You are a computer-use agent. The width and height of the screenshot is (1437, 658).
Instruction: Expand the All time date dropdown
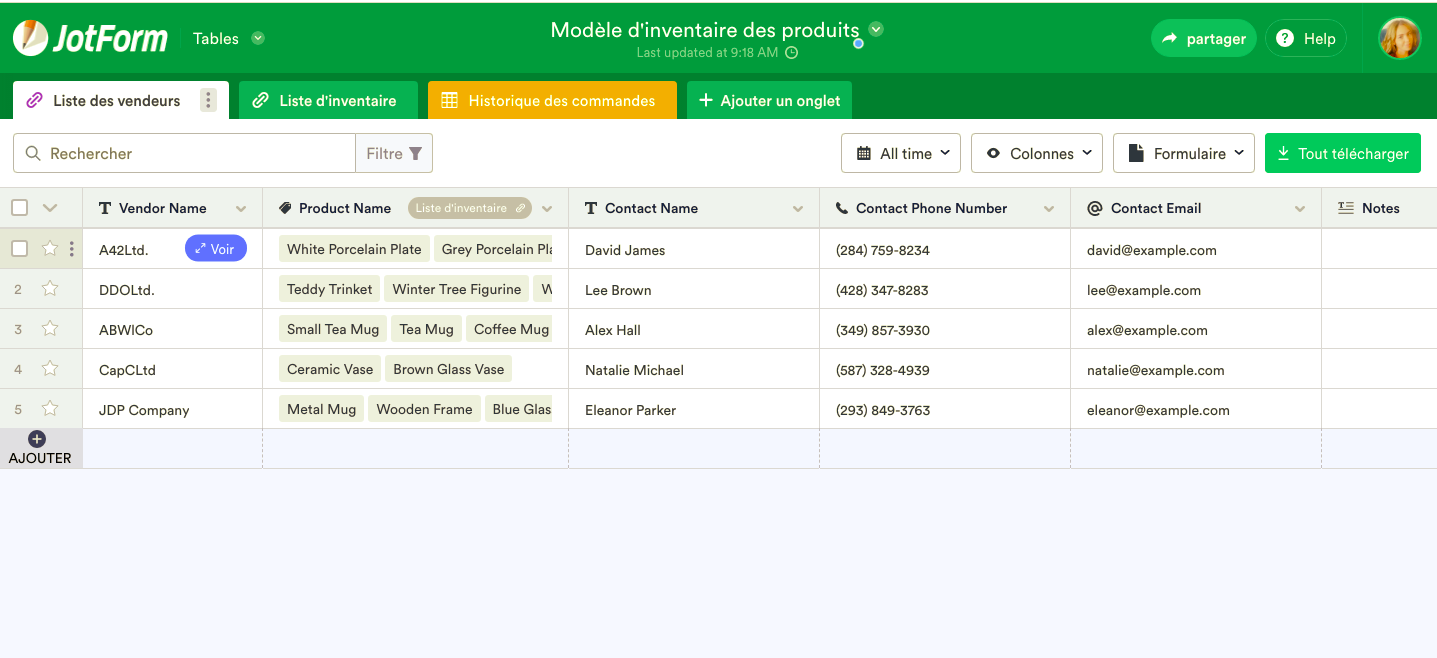(900, 153)
